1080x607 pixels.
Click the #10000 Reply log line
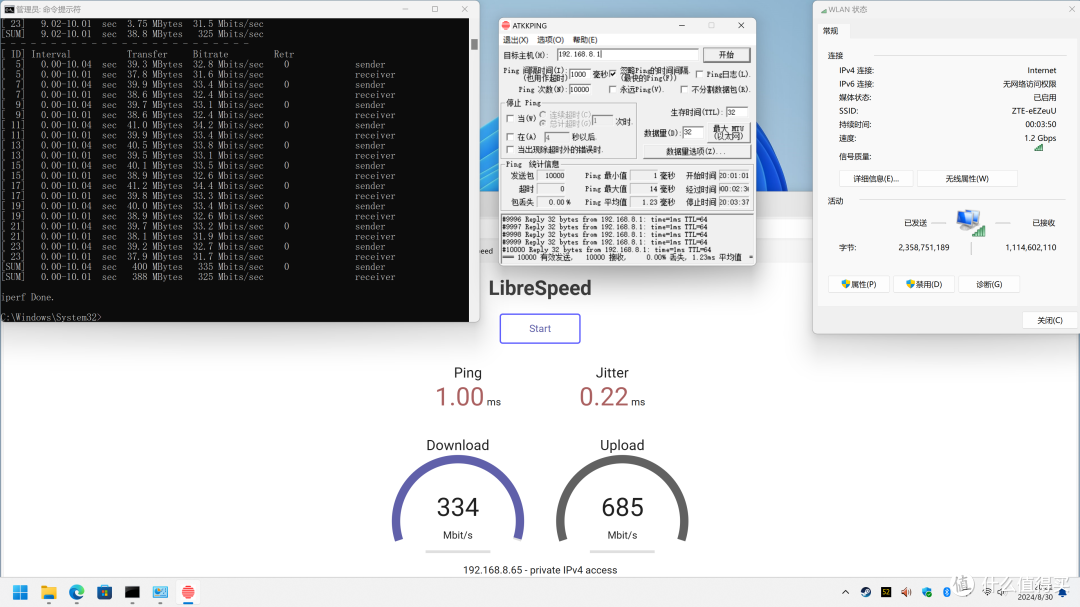pyautogui.click(x=605, y=249)
